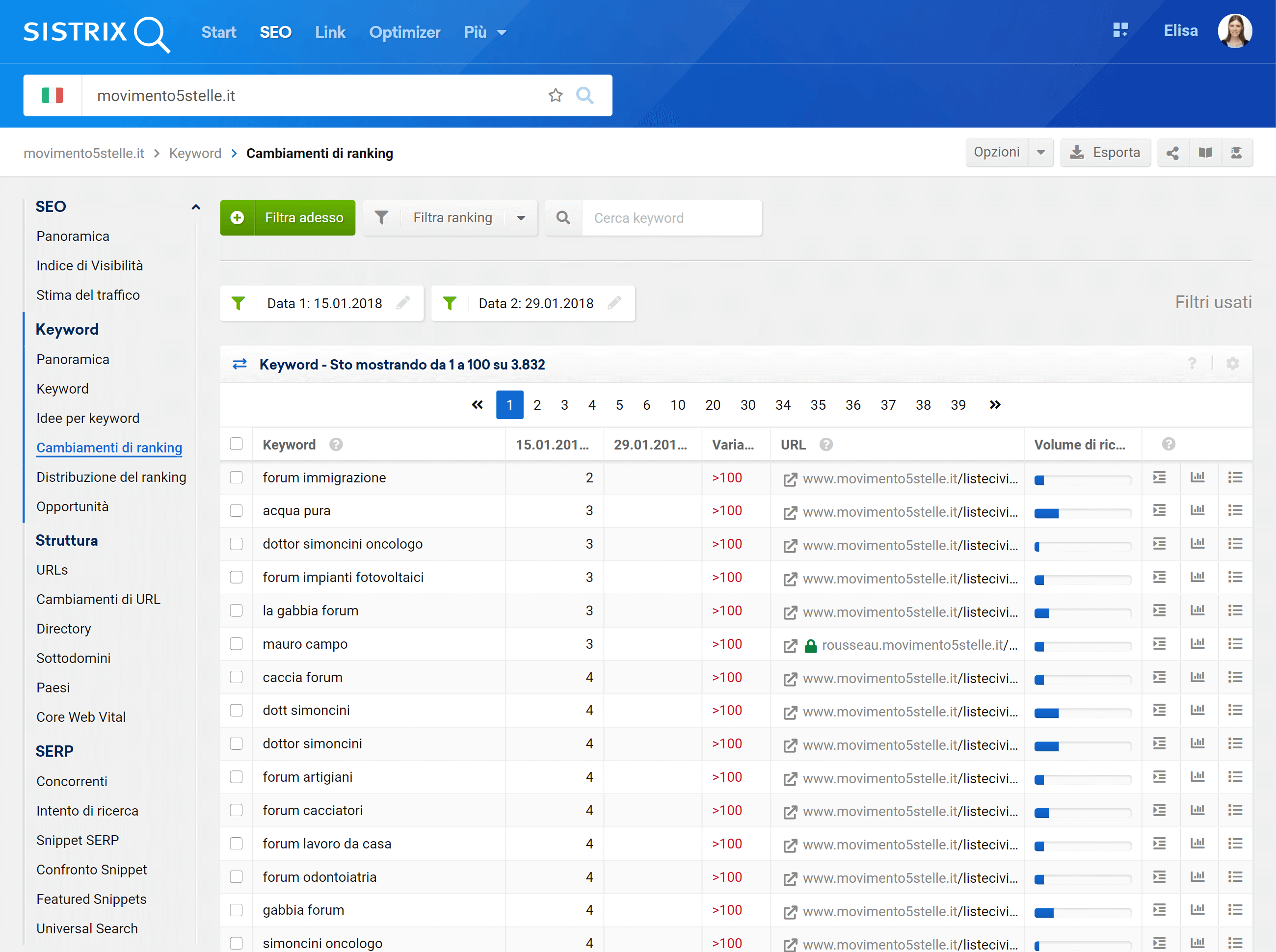Go to page 2 of results
The height and width of the screenshot is (952, 1276).
[537, 404]
